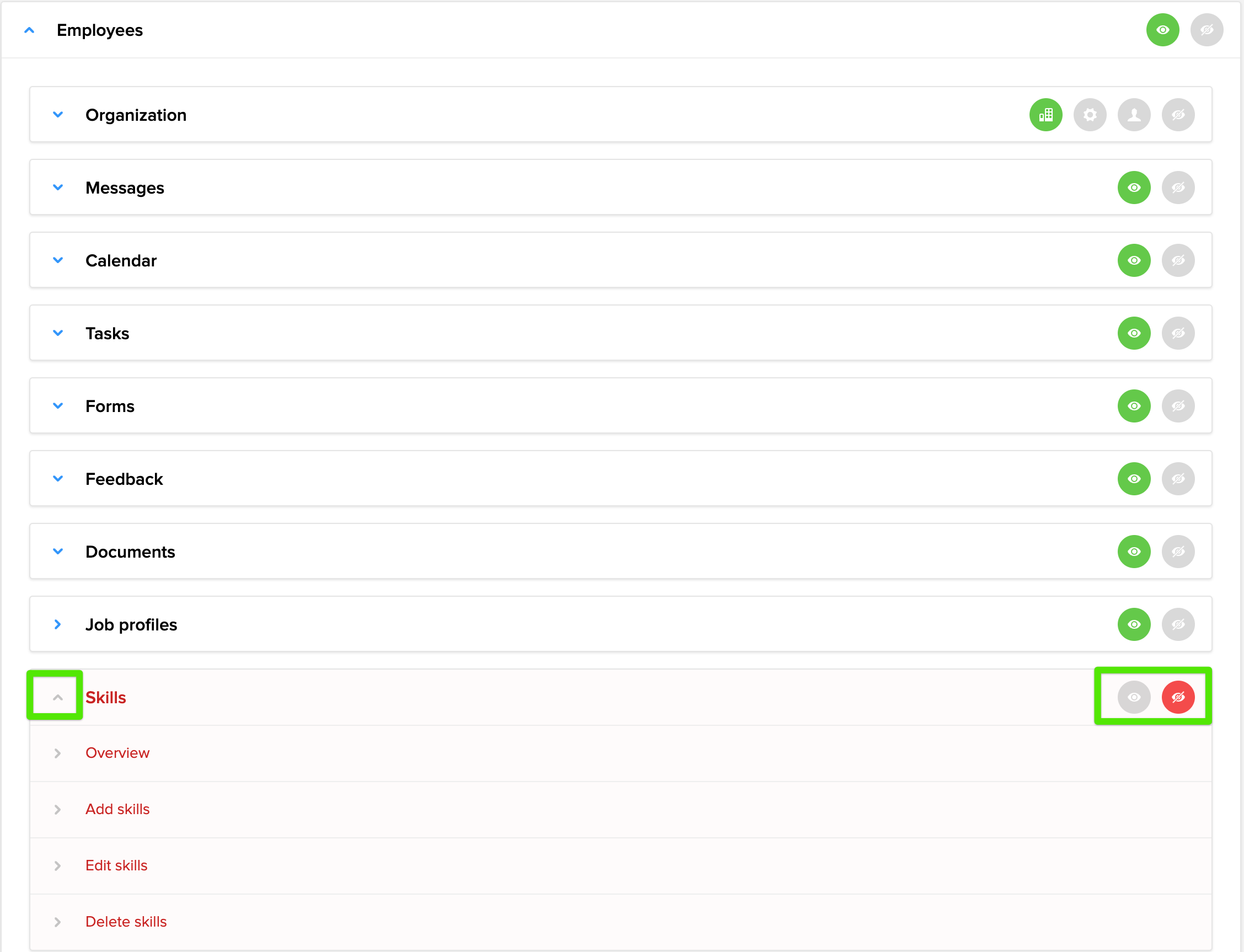Collapse the Employees top-level section
Image resolution: width=1244 pixels, height=952 pixels.
pos(29,30)
